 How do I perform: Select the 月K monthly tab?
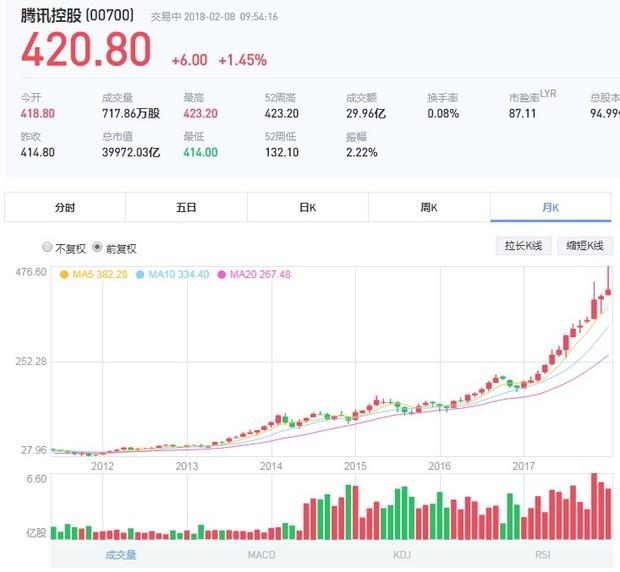(550, 207)
